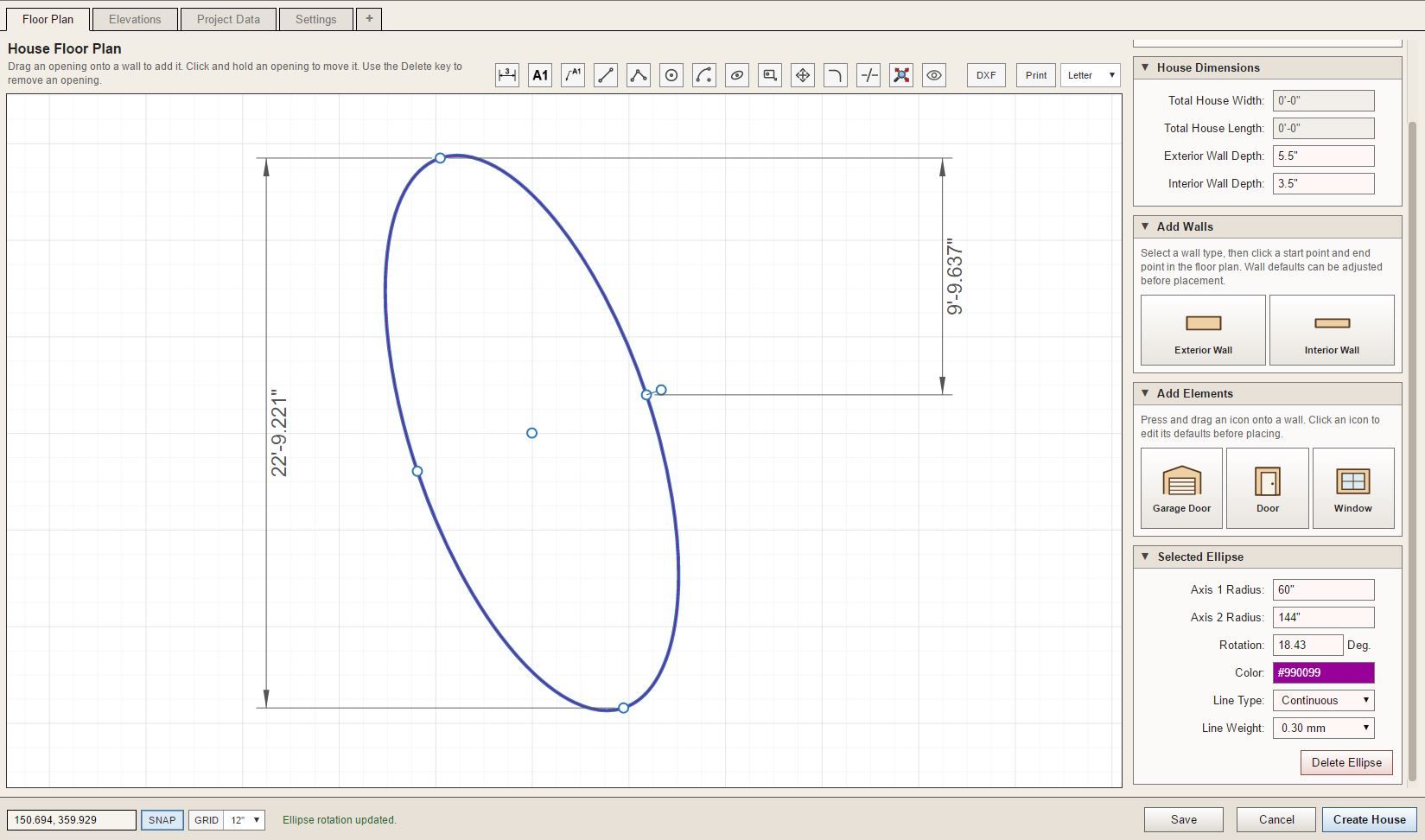The height and width of the screenshot is (840, 1425).
Task: Click the Rotation degrees input field
Action: (1307, 645)
